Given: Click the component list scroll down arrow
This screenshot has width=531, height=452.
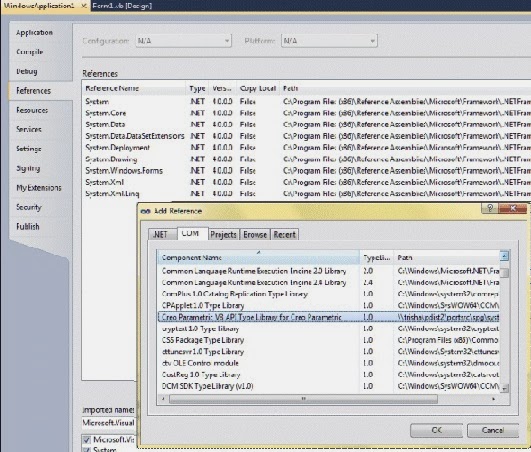Looking at the screenshot, I should pos(504,388).
